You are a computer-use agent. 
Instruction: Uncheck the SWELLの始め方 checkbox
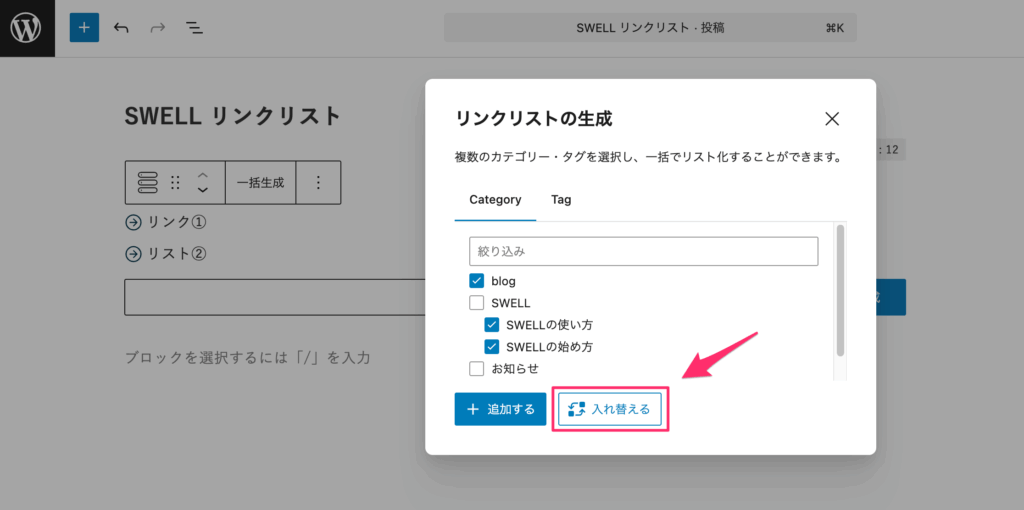[492, 347]
